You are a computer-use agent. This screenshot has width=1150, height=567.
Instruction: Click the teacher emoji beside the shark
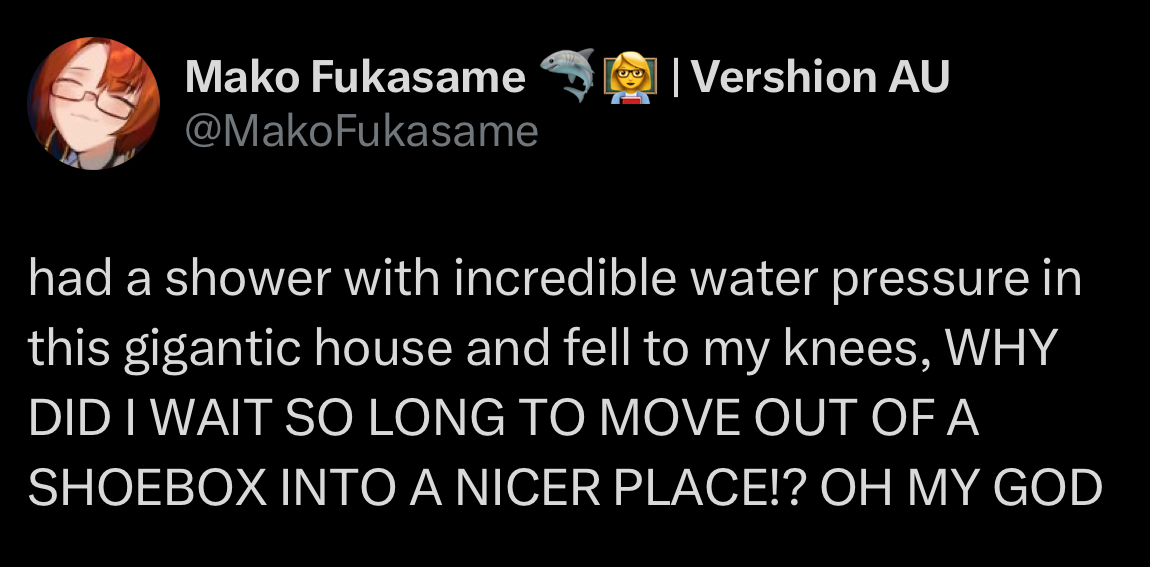[x=630, y=78]
